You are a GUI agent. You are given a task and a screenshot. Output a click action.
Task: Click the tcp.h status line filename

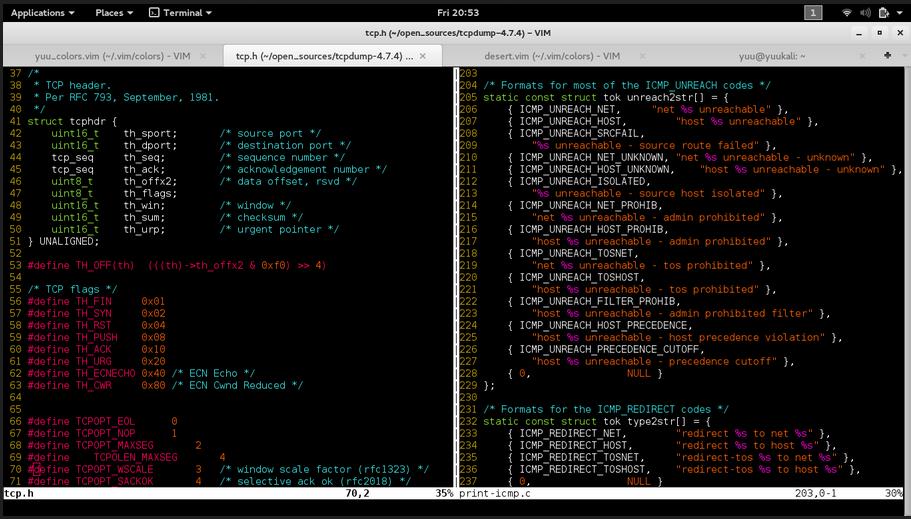pos(19,493)
